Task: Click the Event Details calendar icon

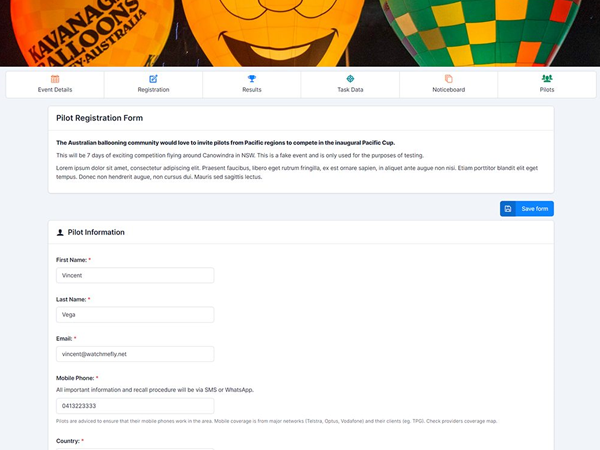Action: click(x=55, y=79)
